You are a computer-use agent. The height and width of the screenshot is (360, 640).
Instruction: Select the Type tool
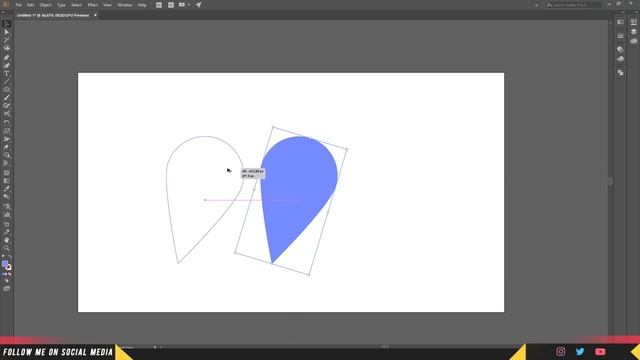[x=7, y=74]
